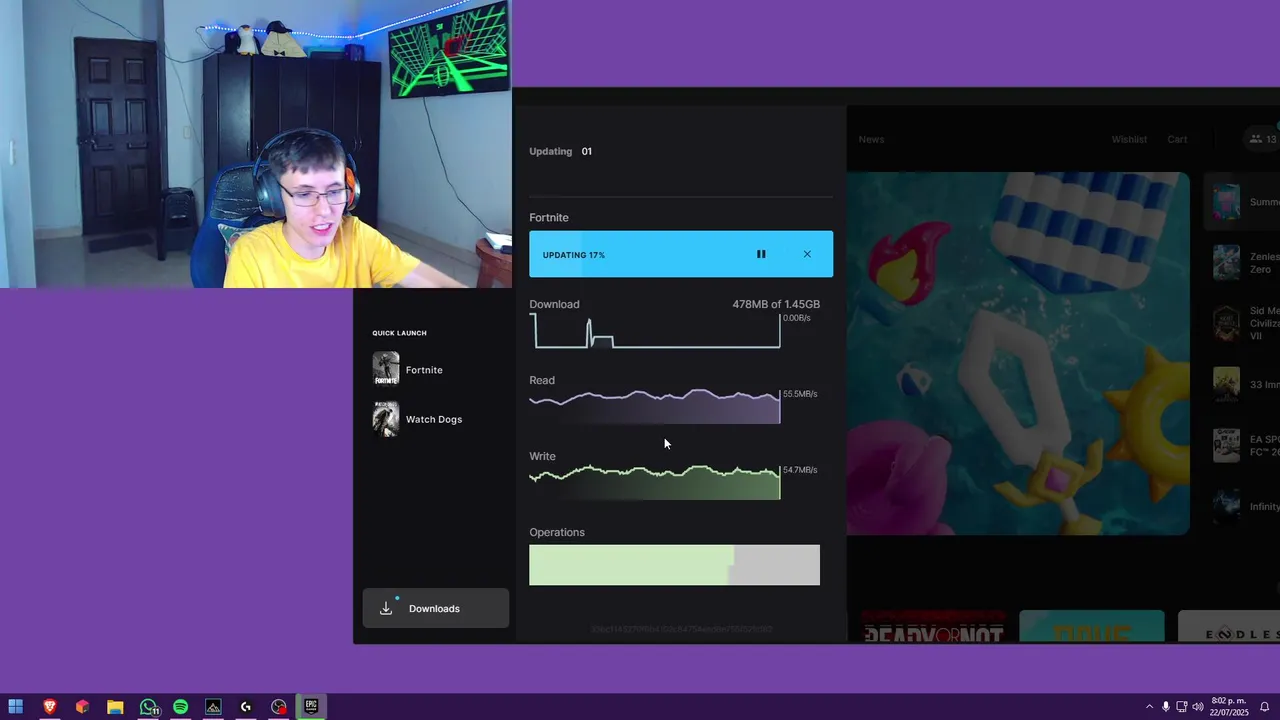Viewport: 1280px width, 720px height.
Task: Click Epic Games Launcher taskbar icon
Action: tap(311, 707)
